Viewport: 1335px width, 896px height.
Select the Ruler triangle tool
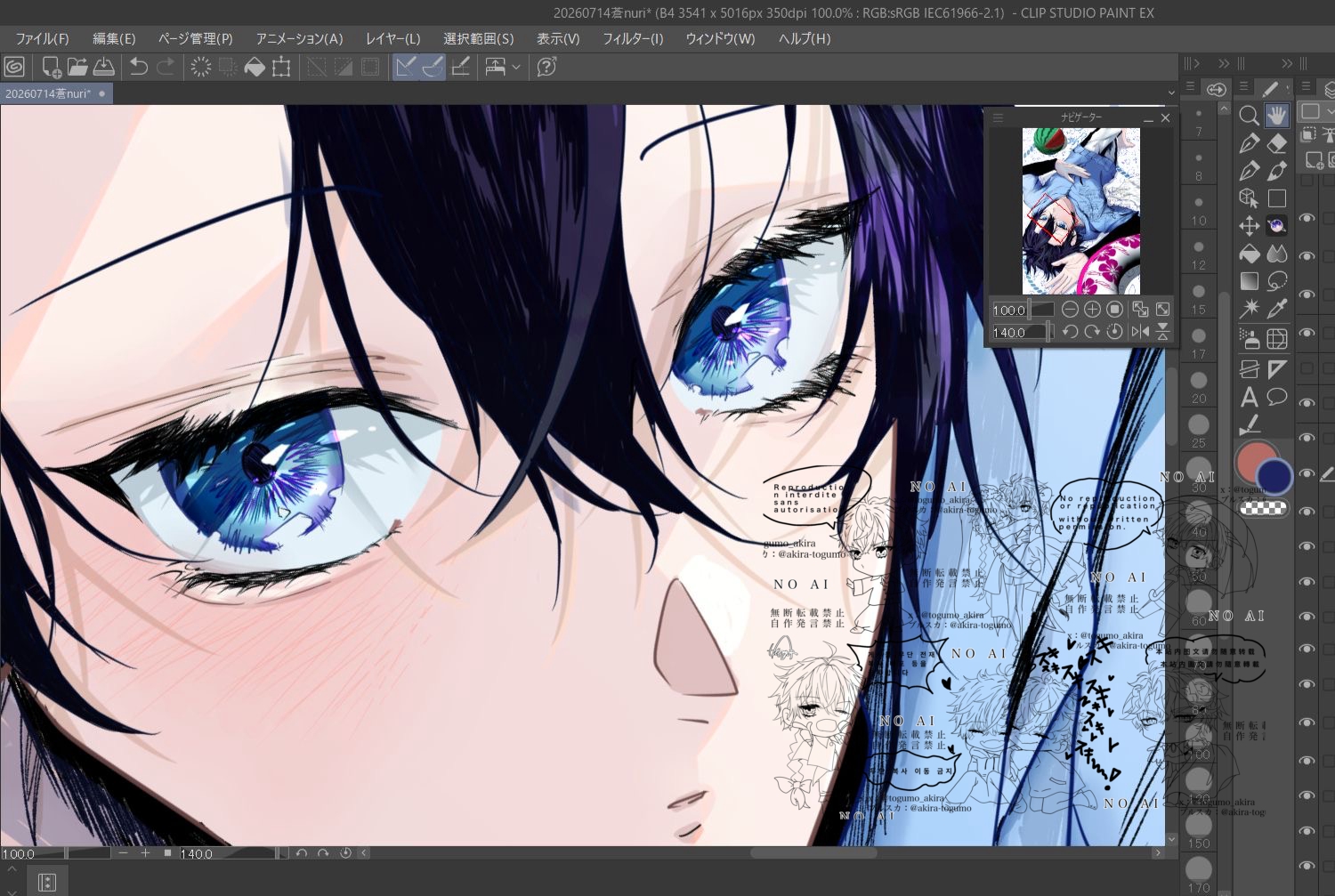pyautogui.click(x=1277, y=368)
